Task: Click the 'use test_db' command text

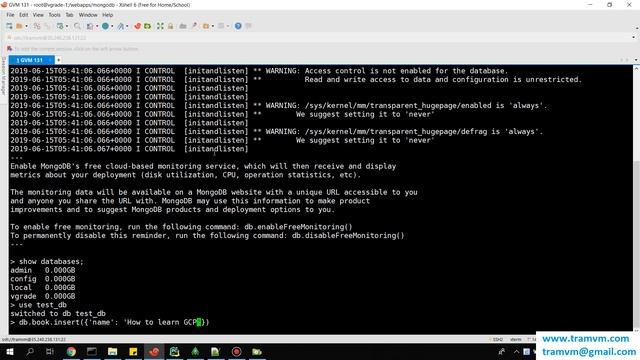Action: click(42, 305)
